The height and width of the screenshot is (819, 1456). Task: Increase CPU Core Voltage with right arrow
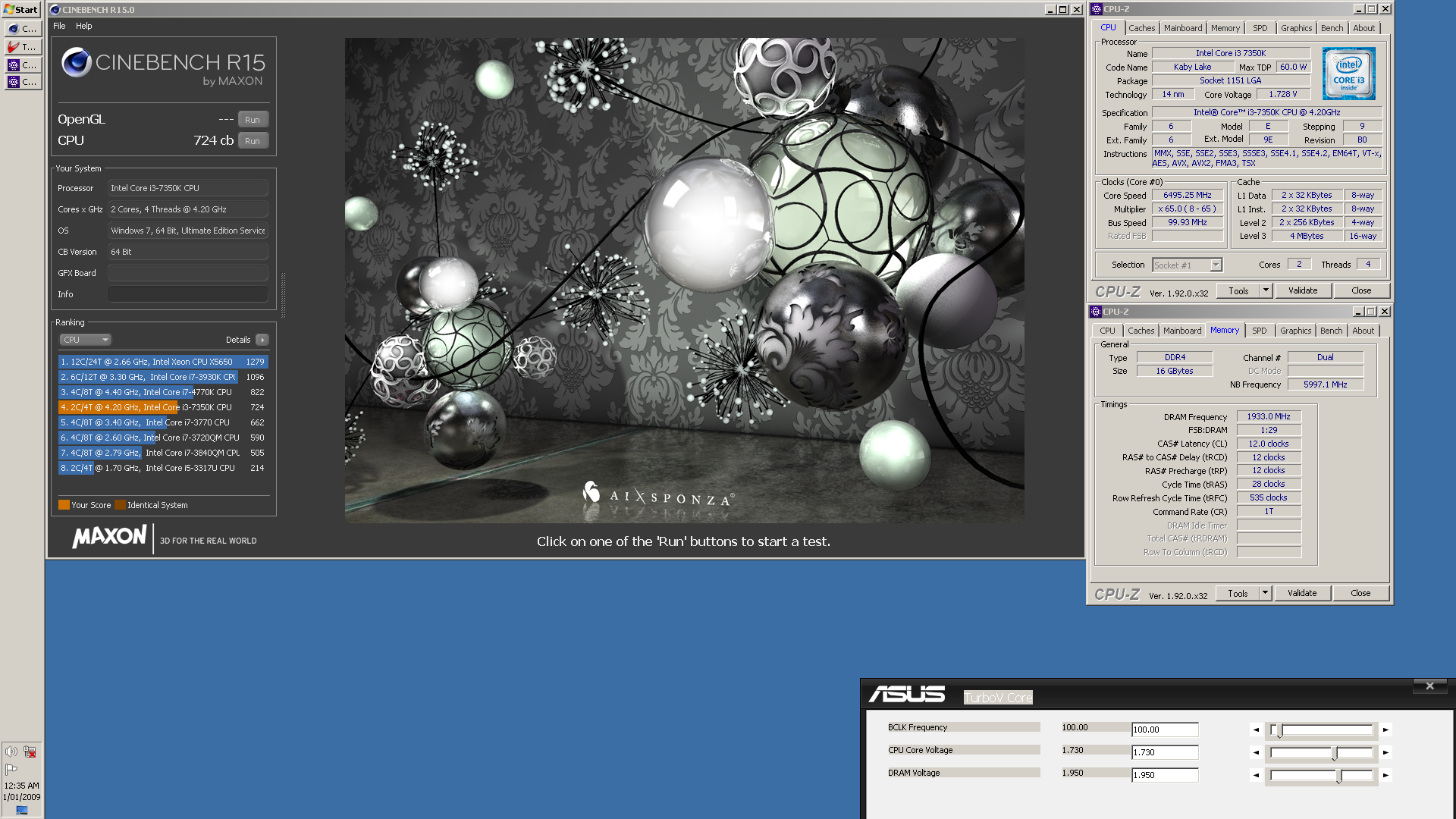[1385, 752]
